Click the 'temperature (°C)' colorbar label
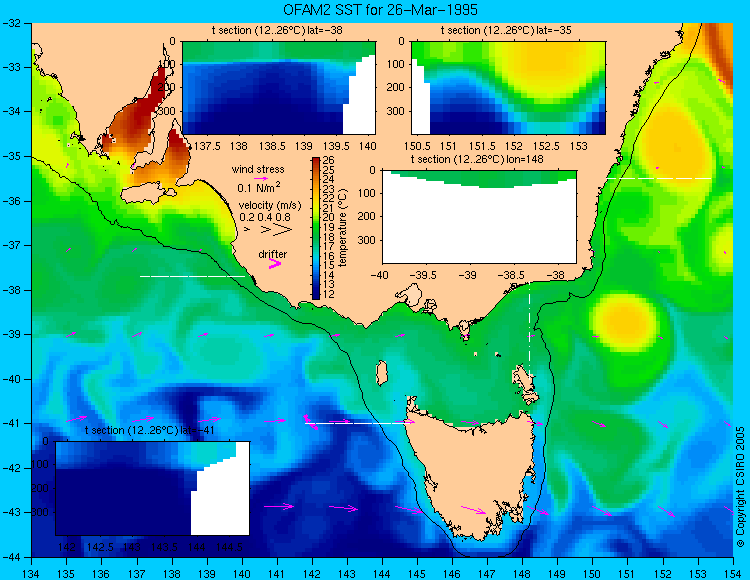 click(x=342, y=228)
